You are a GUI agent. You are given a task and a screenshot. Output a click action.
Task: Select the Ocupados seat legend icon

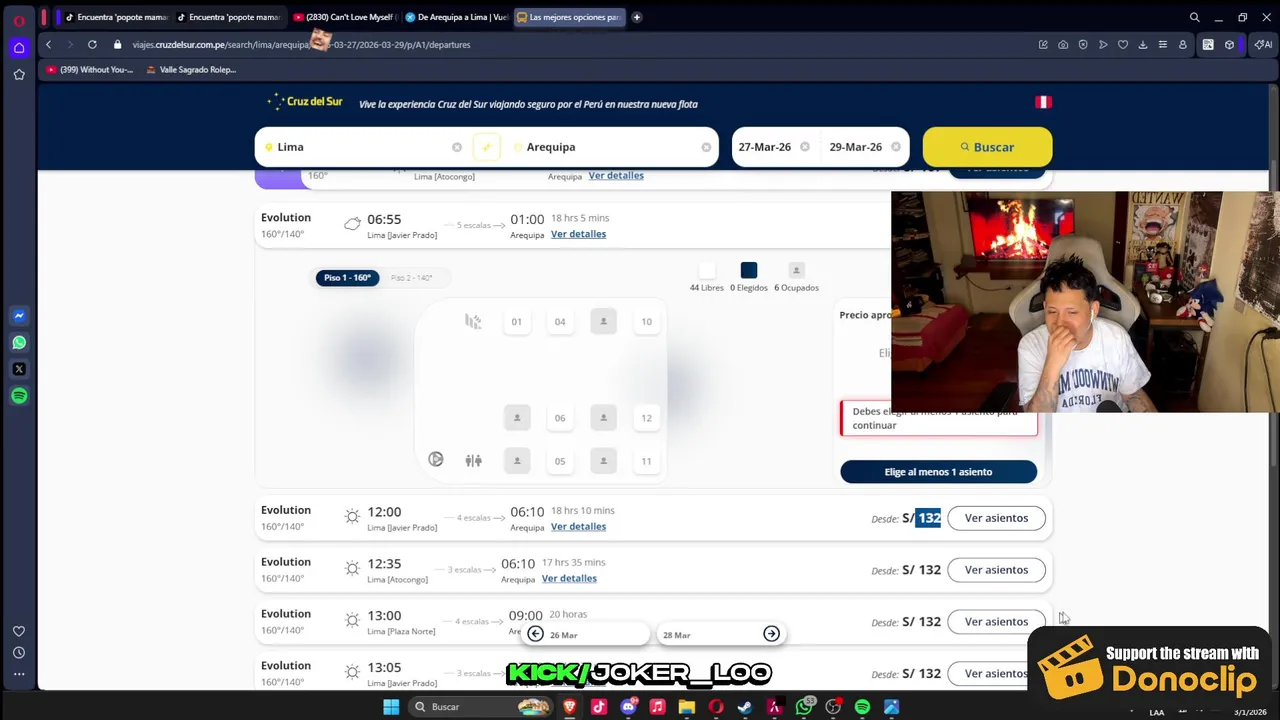[796, 270]
